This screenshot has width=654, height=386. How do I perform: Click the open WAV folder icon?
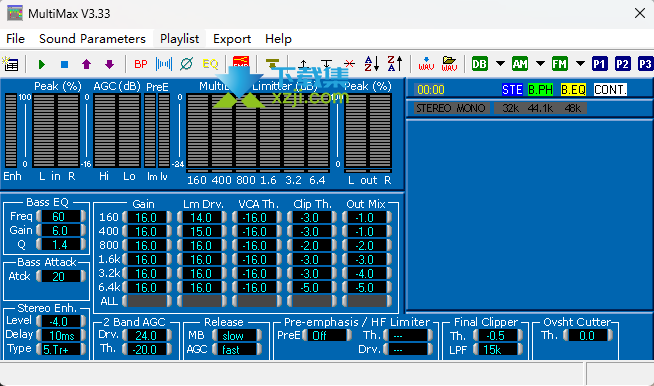pos(449,64)
